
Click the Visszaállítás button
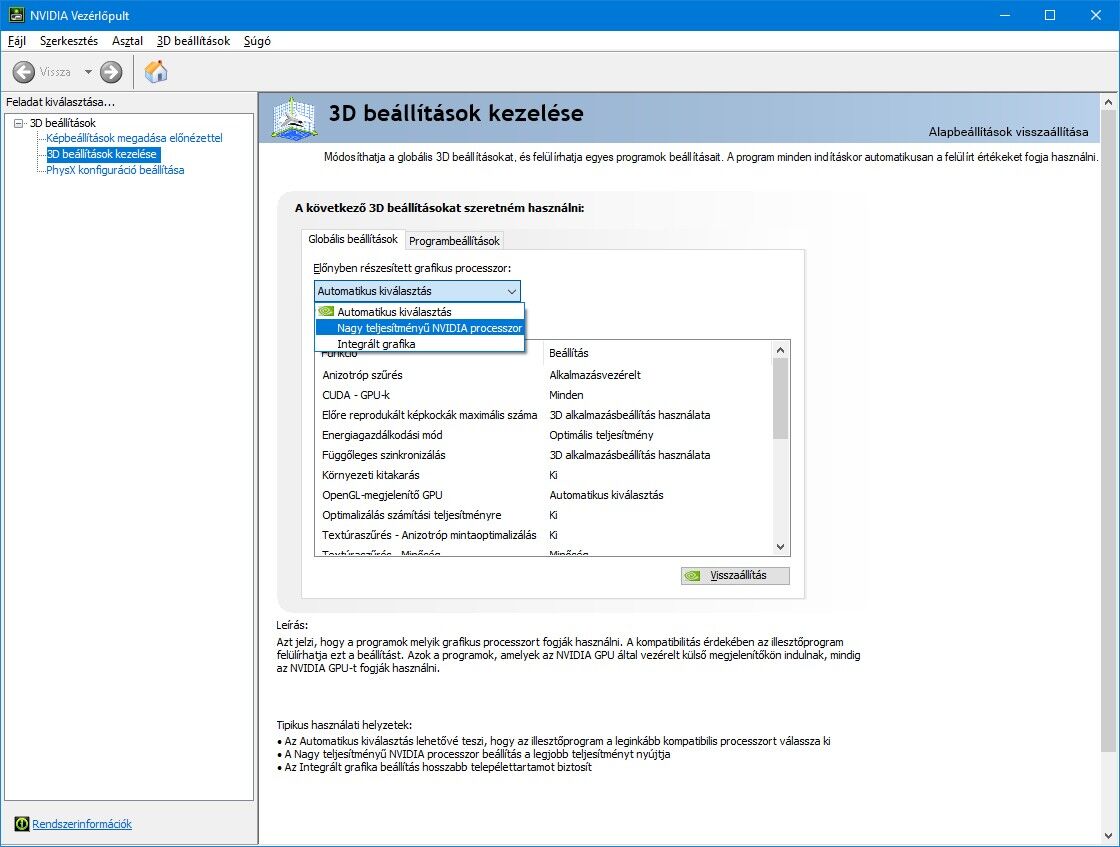click(735, 576)
